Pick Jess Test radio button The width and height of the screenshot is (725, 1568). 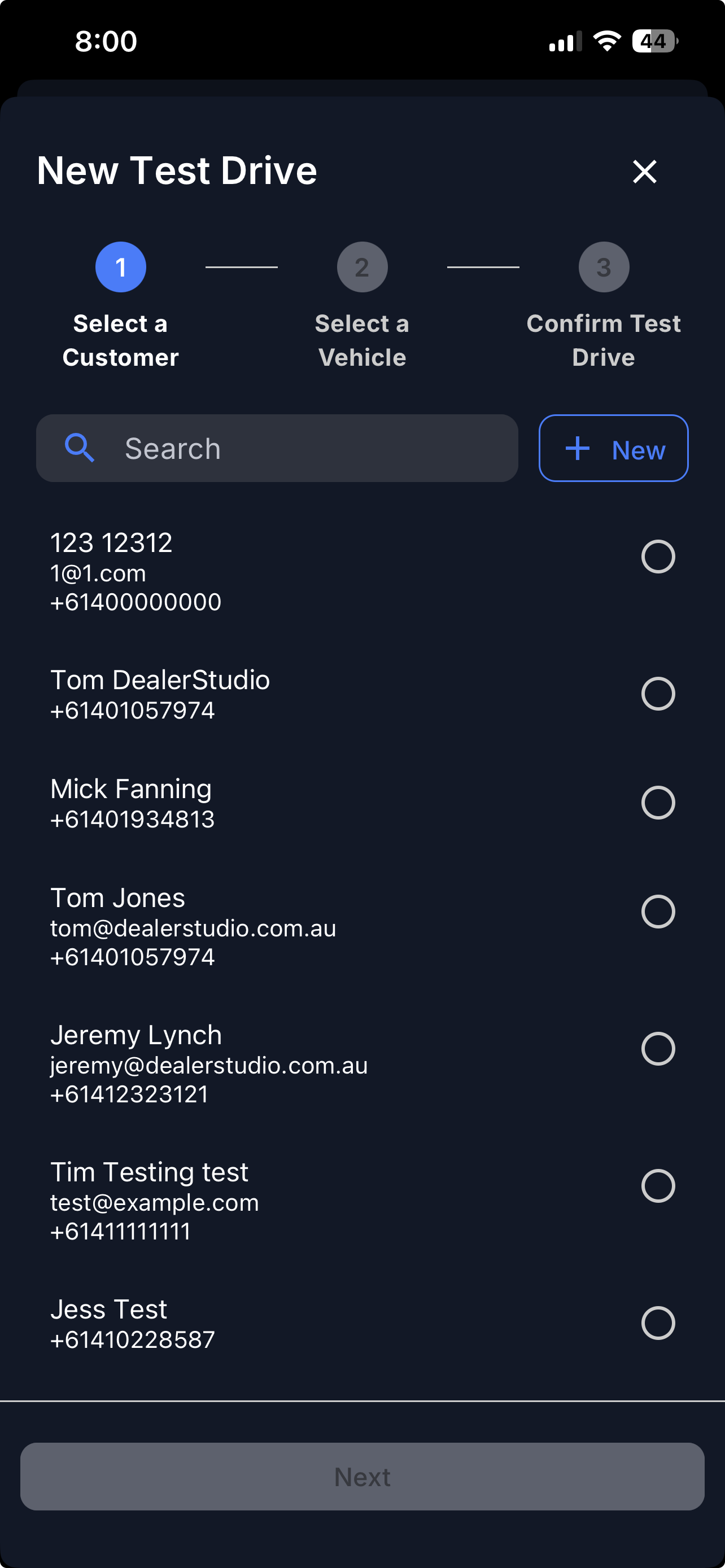click(658, 1323)
